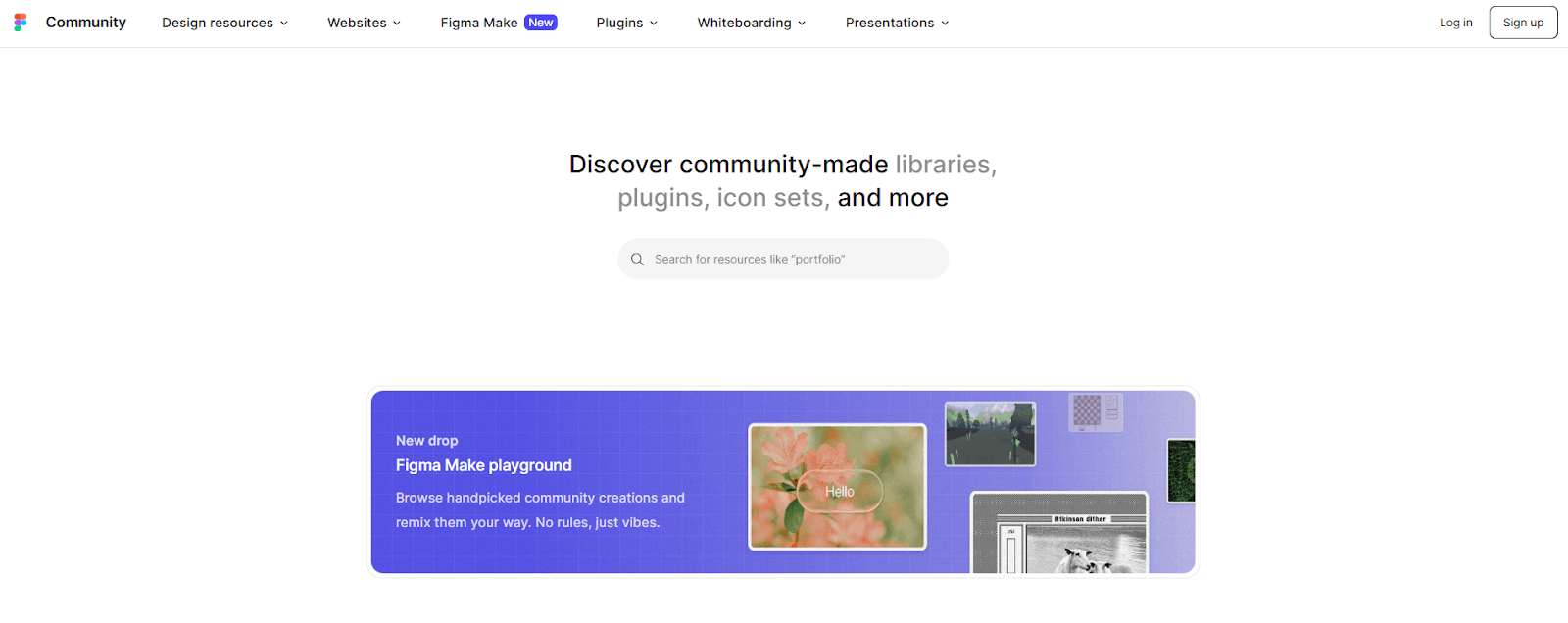This screenshot has height=623, width=1568.
Task: Expand the Websites menu
Action: coord(364,23)
